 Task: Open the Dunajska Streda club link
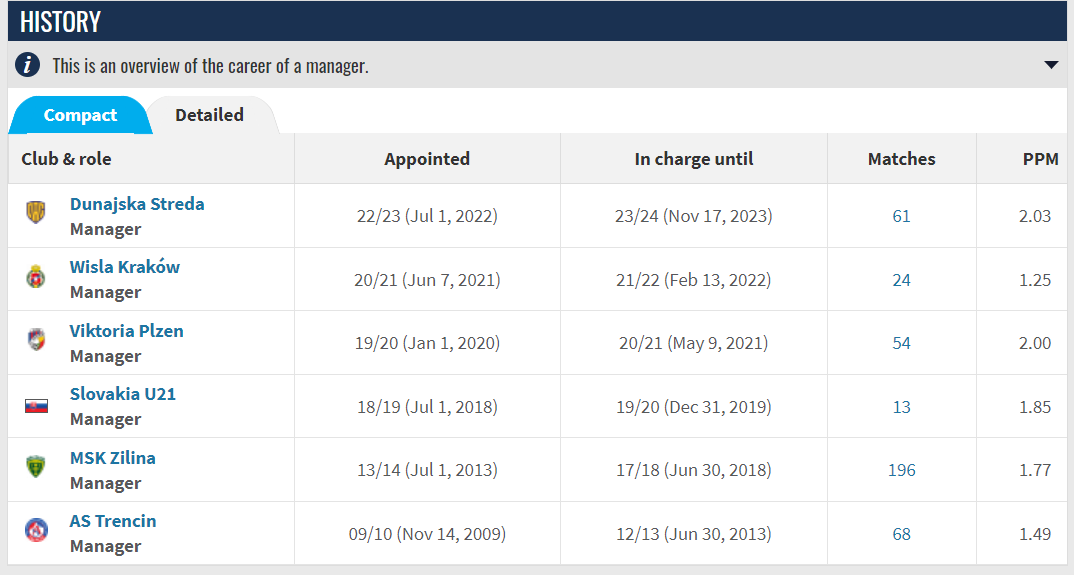tap(137, 204)
